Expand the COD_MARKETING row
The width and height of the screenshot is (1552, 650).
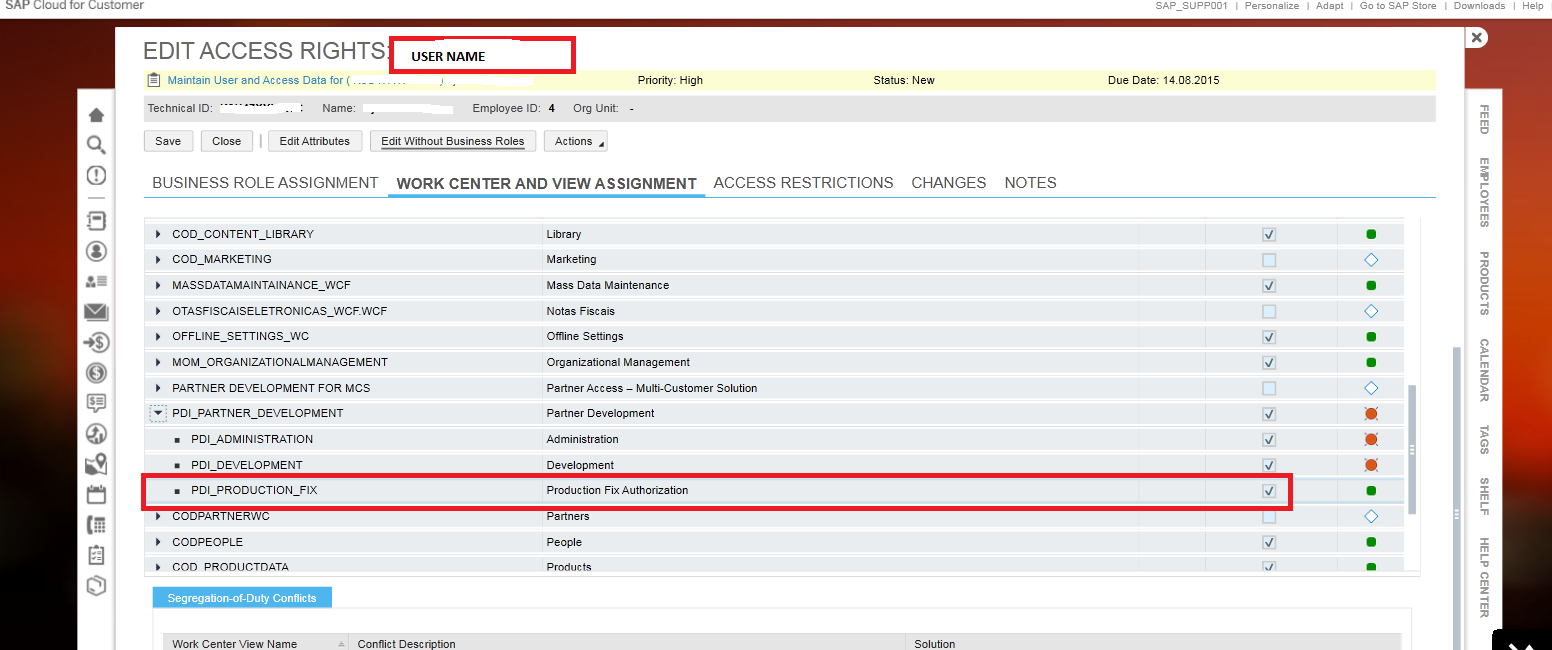158,260
